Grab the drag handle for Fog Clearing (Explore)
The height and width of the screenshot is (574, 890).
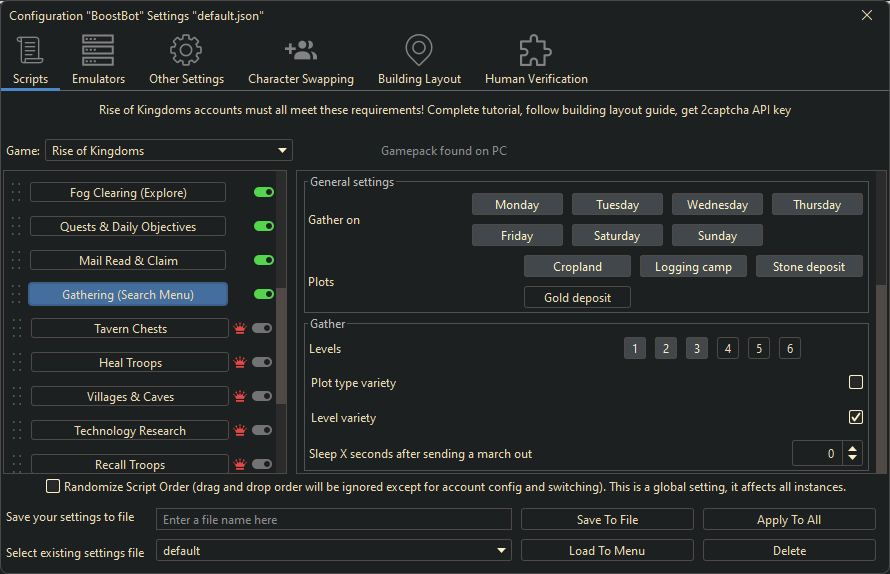pos(16,192)
